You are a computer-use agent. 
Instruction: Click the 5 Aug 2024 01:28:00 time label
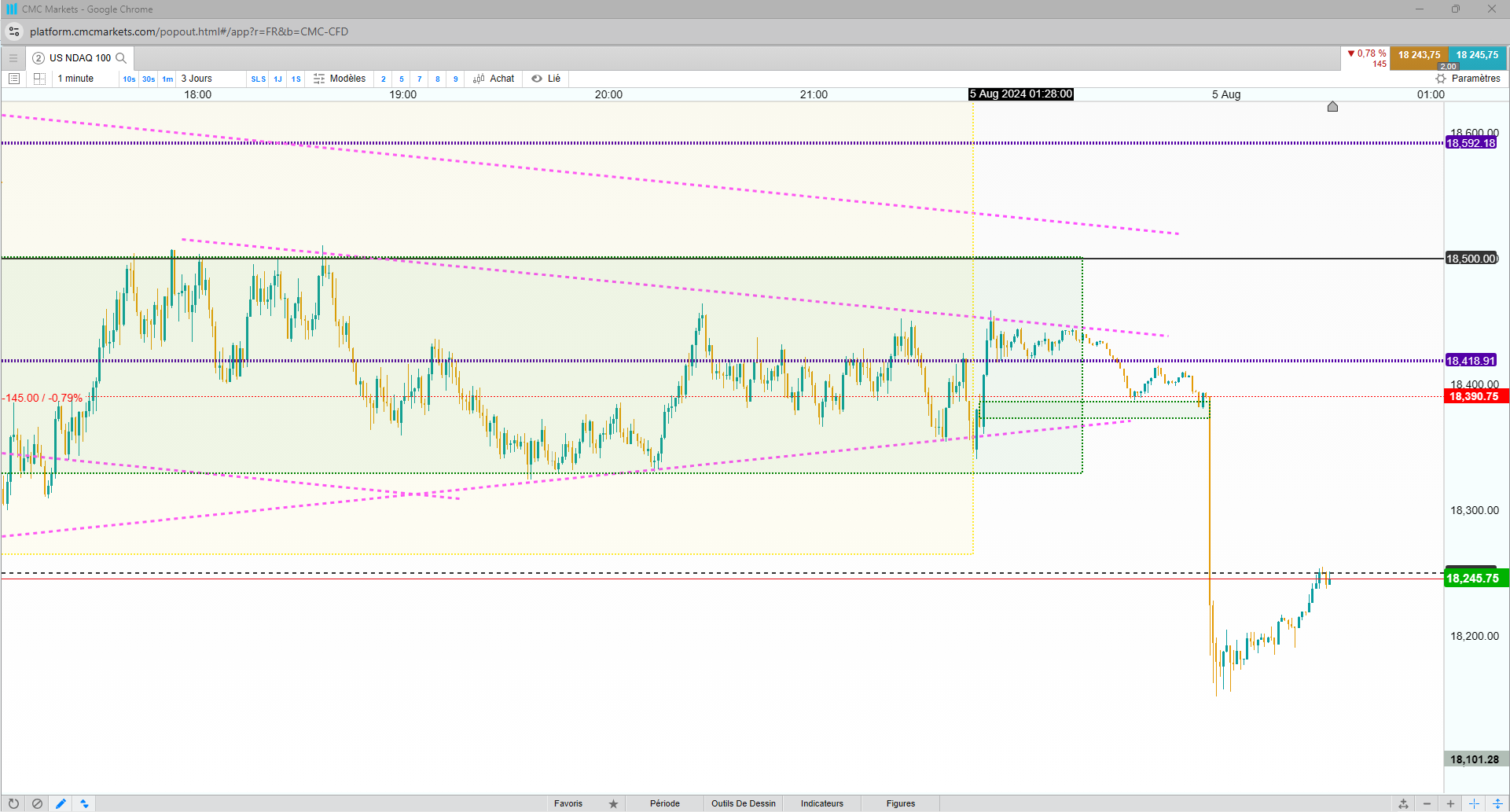tap(1021, 94)
